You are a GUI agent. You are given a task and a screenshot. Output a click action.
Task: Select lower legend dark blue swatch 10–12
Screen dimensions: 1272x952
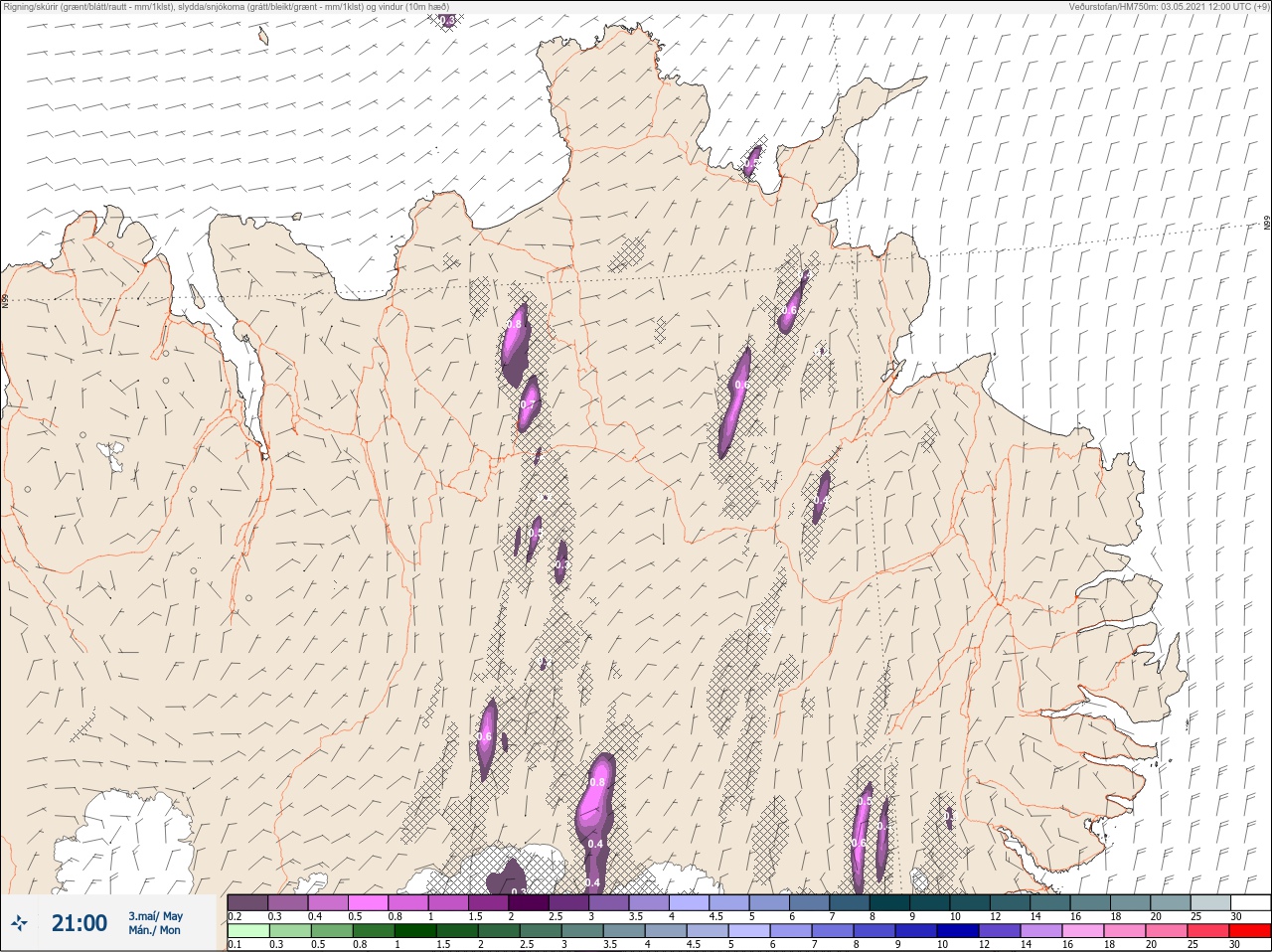coord(956,931)
